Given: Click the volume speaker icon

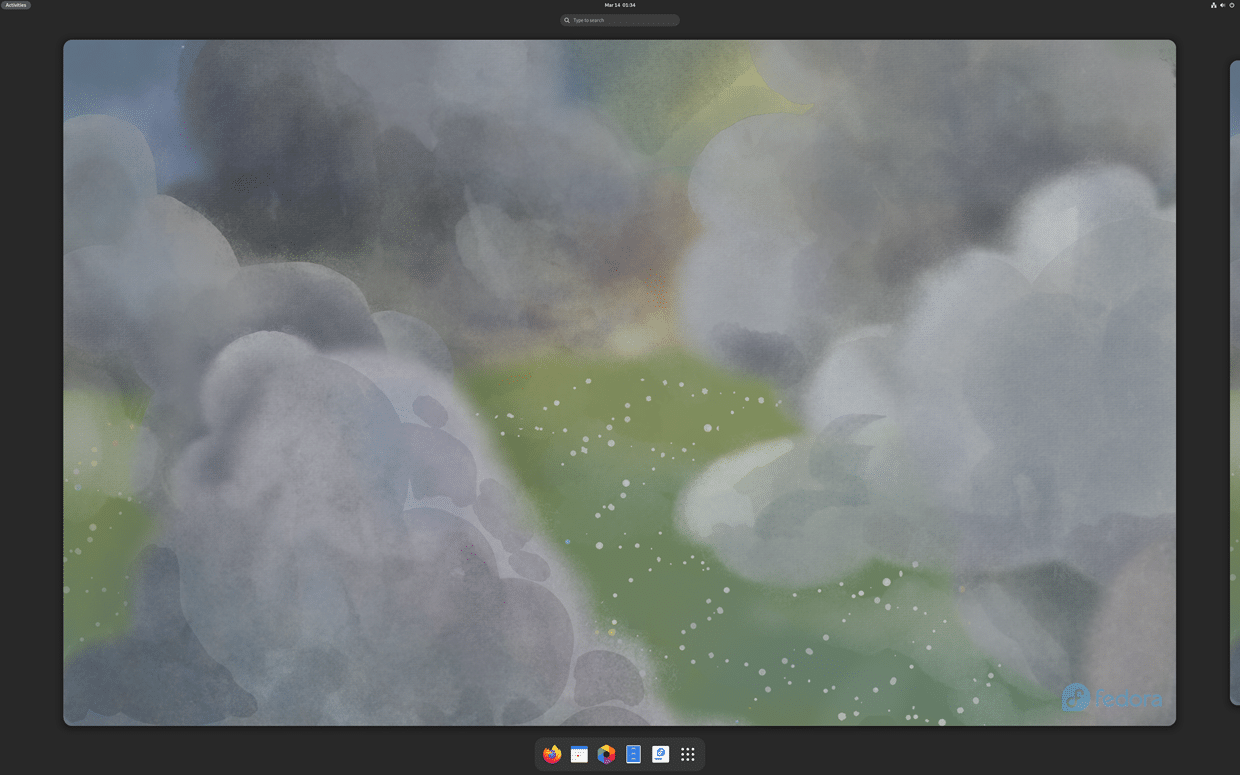Looking at the screenshot, I should click(x=1222, y=5).
